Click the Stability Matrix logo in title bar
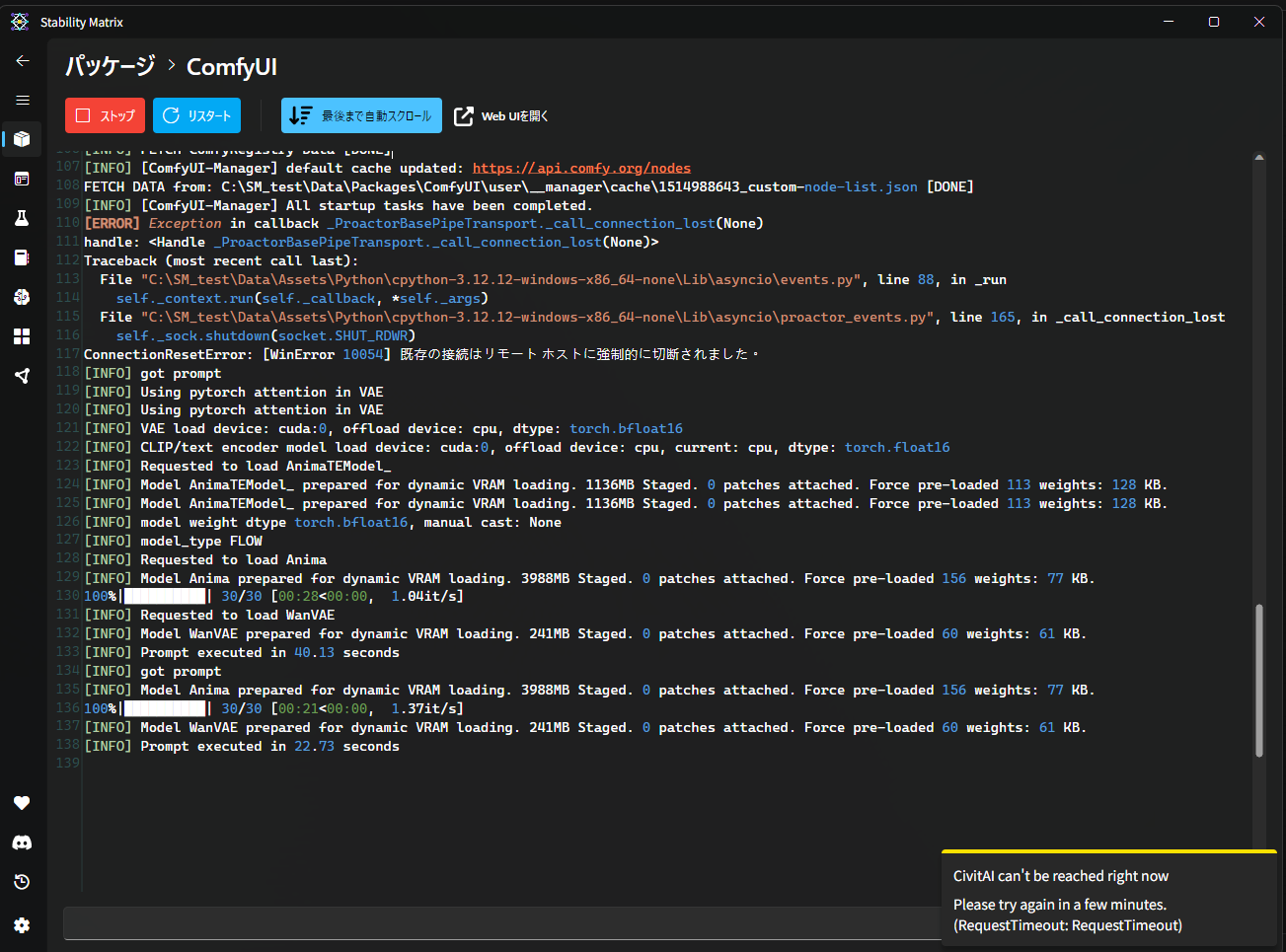The width and height of the screenshot is (1286, 952). click(x=20, y=22)
